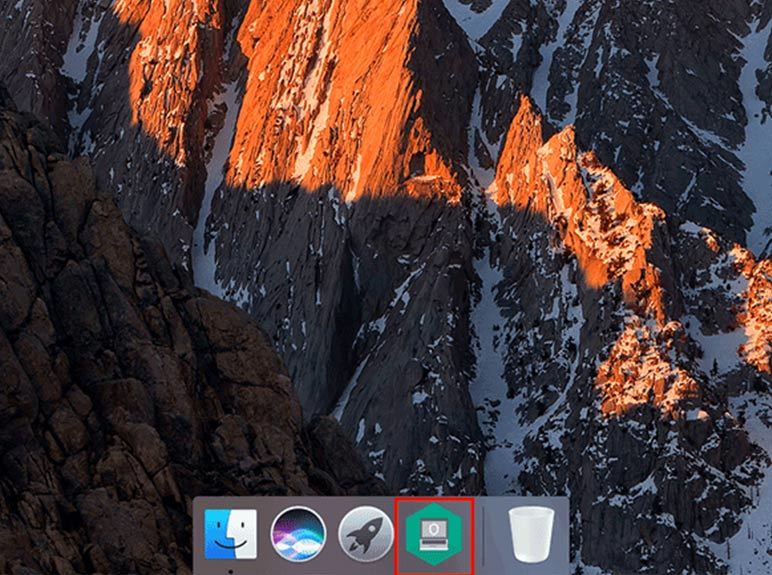Viewport: 772px width, 575px height.
Task: Launch Siri from the Dock
Action: click(298, 534)
